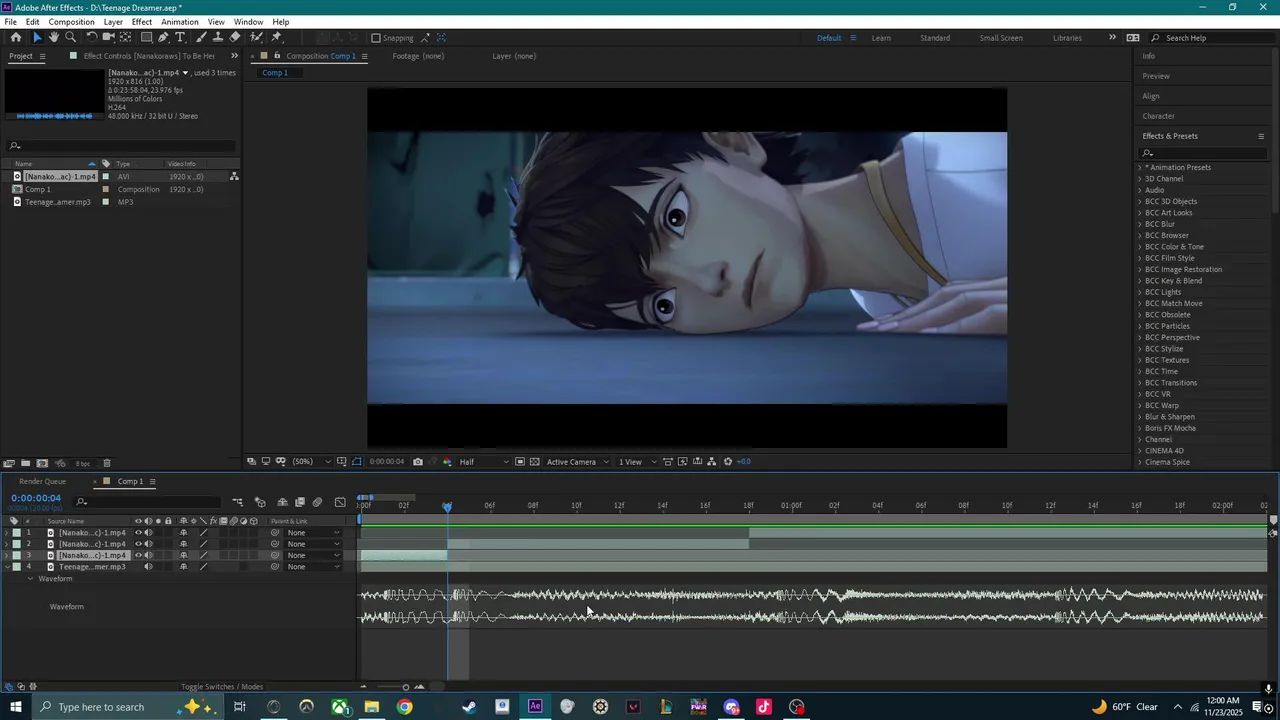
Task: Select the Horizontal Type tool
Action: click(181, 37)
